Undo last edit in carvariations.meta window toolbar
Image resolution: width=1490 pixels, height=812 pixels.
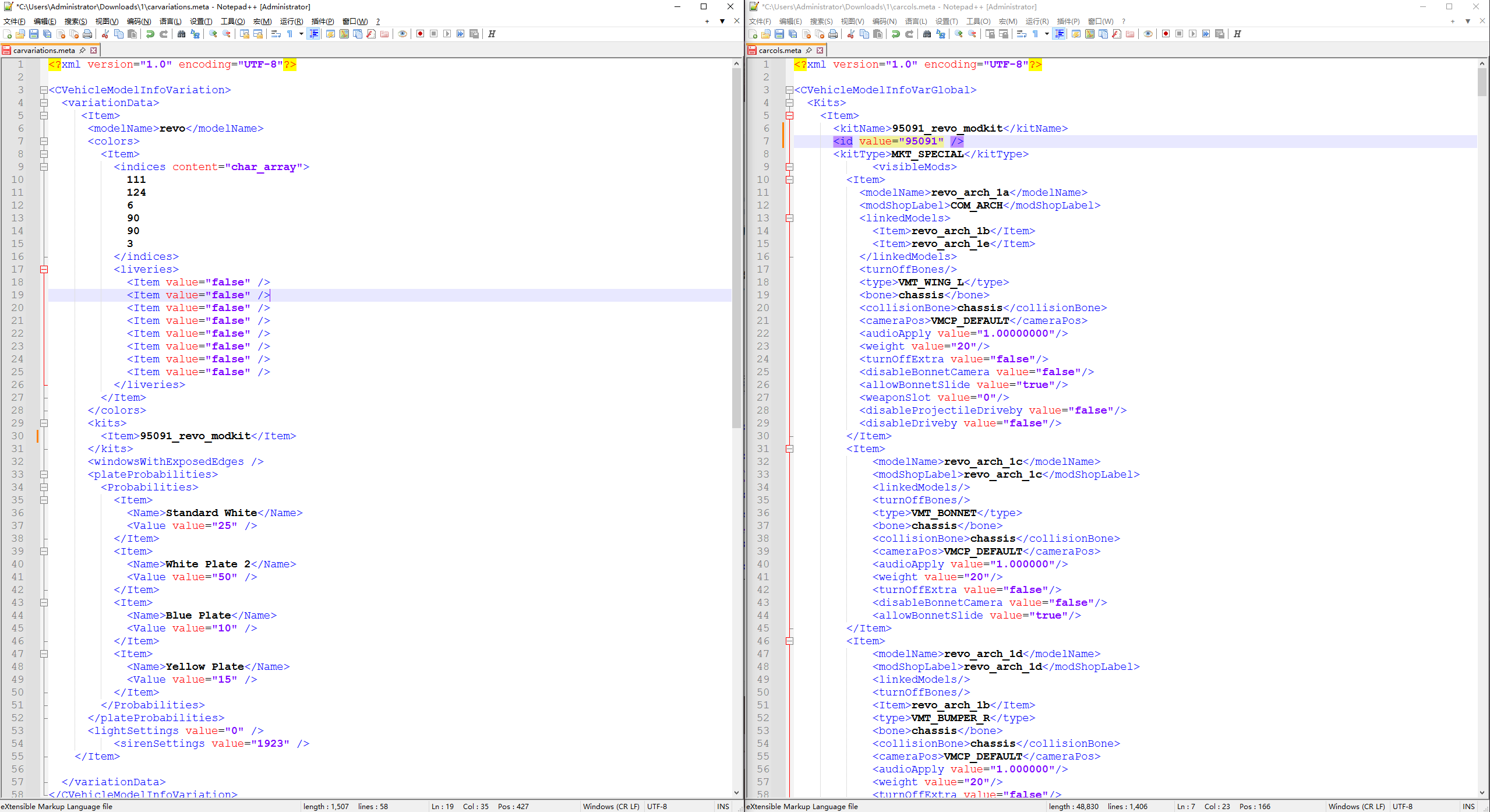click(150, 34)
